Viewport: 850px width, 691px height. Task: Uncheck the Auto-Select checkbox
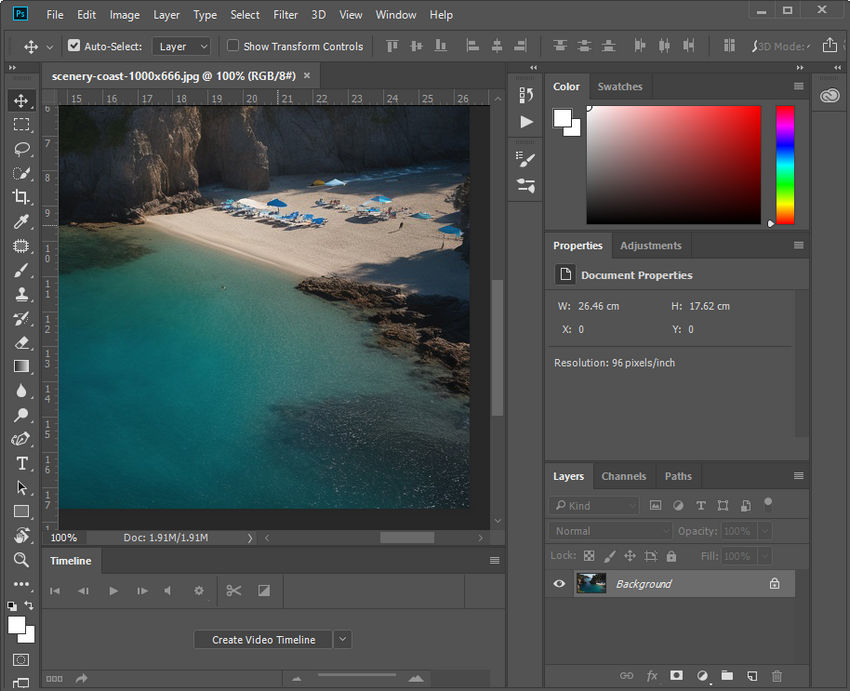click(74, 46)
